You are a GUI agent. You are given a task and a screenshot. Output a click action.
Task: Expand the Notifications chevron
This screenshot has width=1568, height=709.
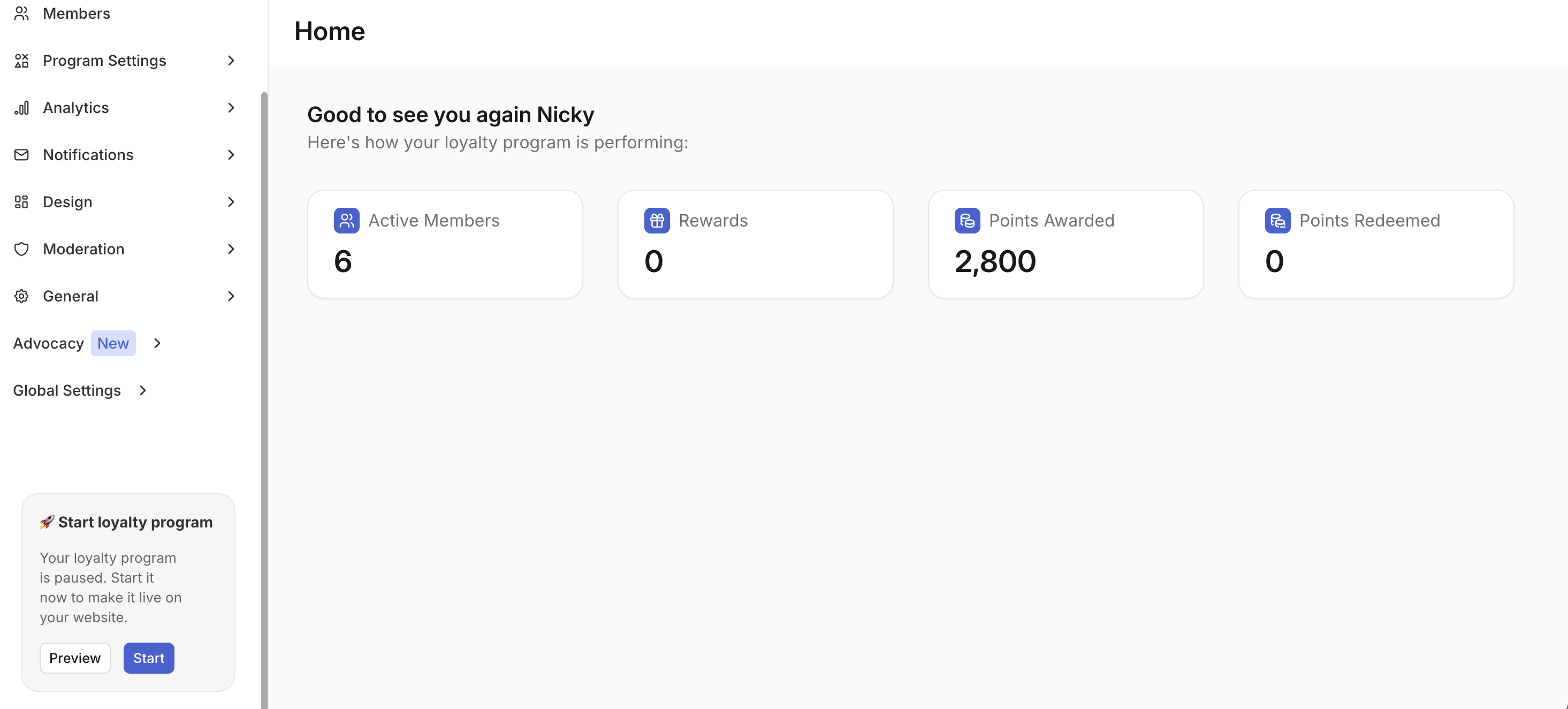231,155
